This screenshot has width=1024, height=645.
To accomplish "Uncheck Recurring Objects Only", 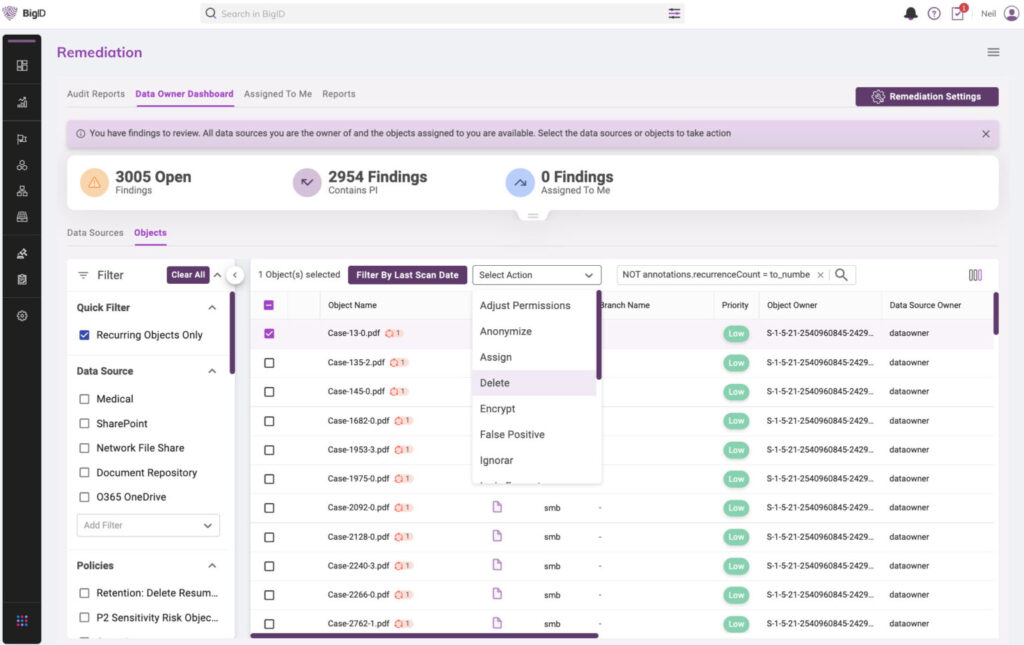I will coord(84,335).
